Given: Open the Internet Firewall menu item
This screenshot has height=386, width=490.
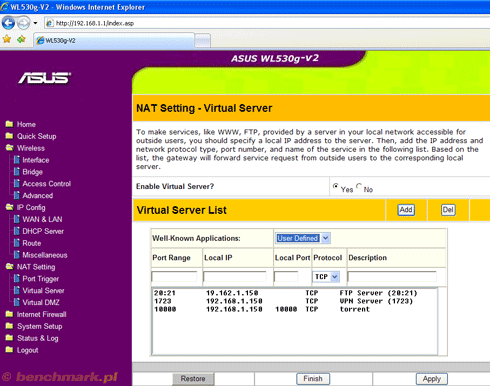Looking at the screenshot, I should pos(42,314).
